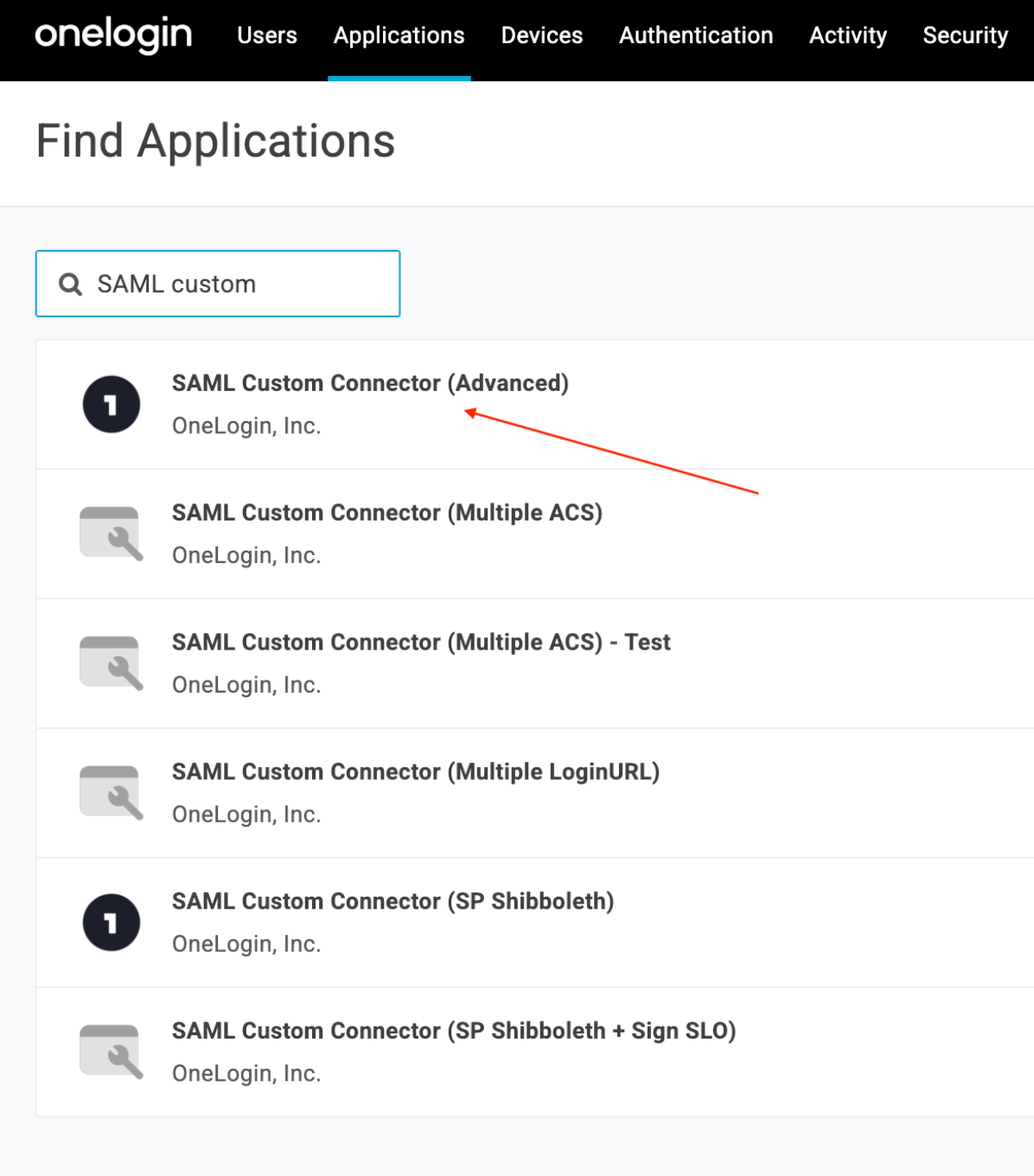This screenshot has height=1176, width=1034.
Task: Click OneLogin, Inc. under Multiple LoginURL connector
Action: coord(246,815)
